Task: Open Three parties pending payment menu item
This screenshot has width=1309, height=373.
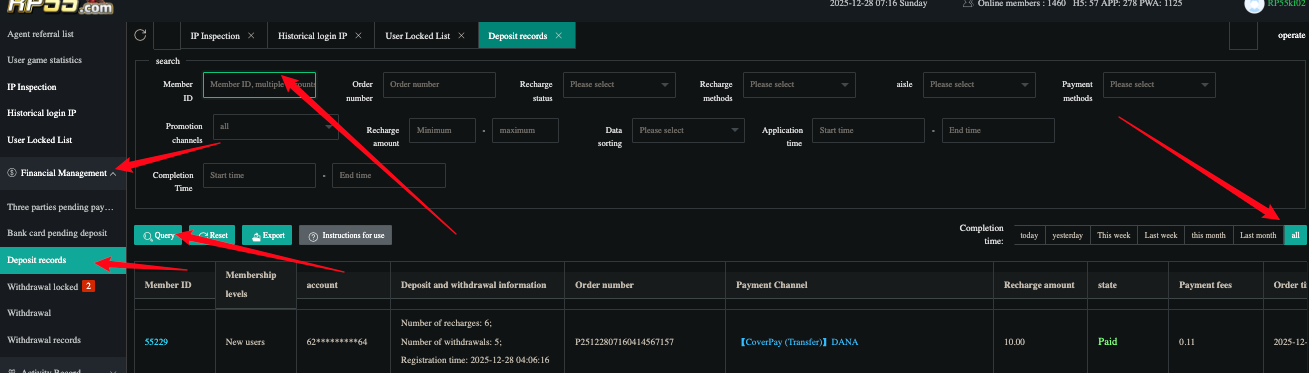Action: (x=64, y=207)
